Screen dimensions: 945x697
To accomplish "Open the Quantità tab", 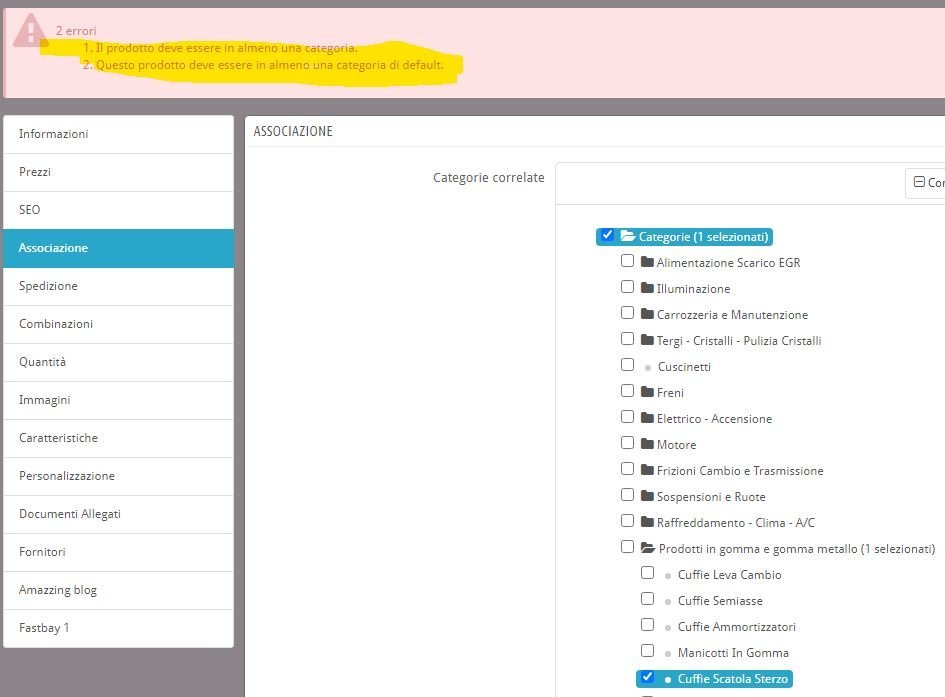I will (x=118, y=361).
